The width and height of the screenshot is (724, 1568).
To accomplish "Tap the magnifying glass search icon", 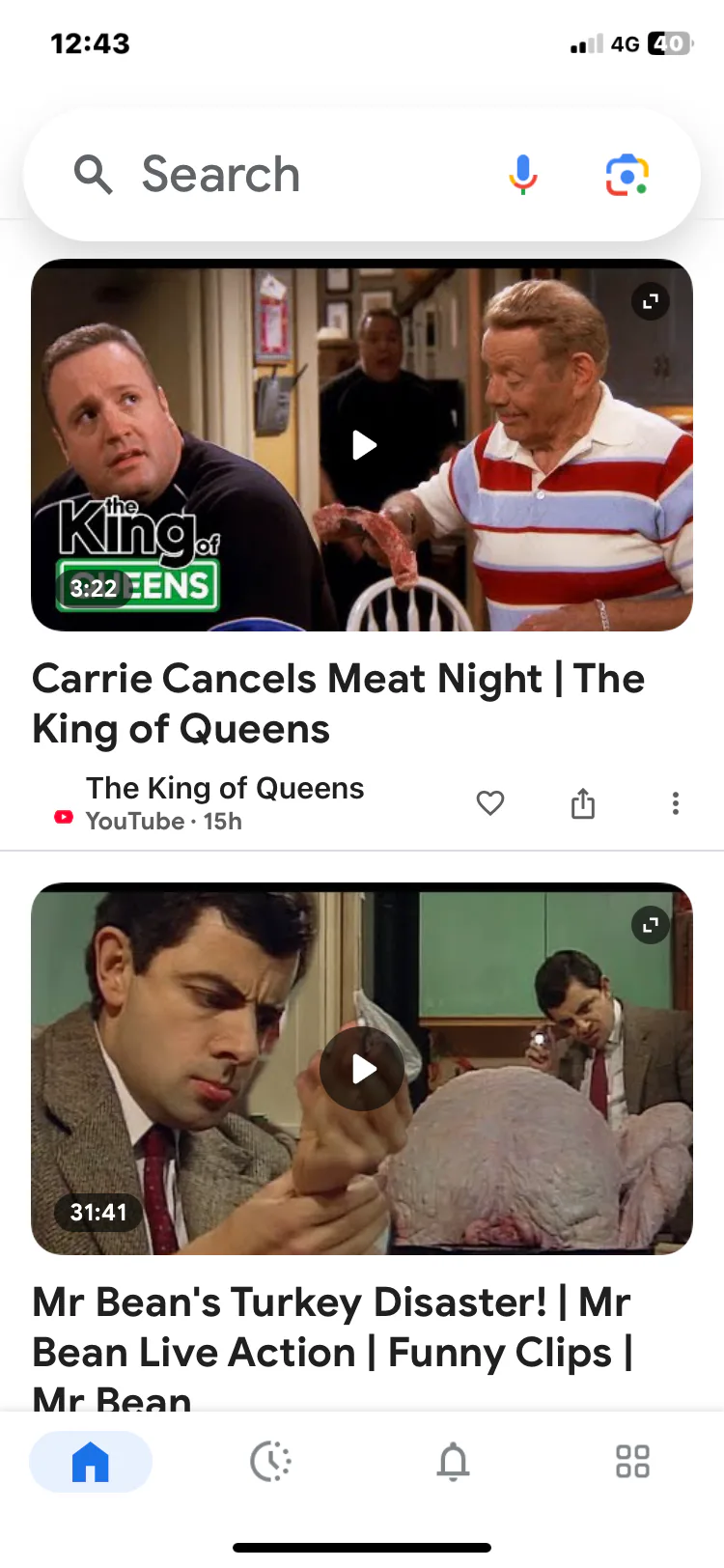I will (x=93, y=175).
